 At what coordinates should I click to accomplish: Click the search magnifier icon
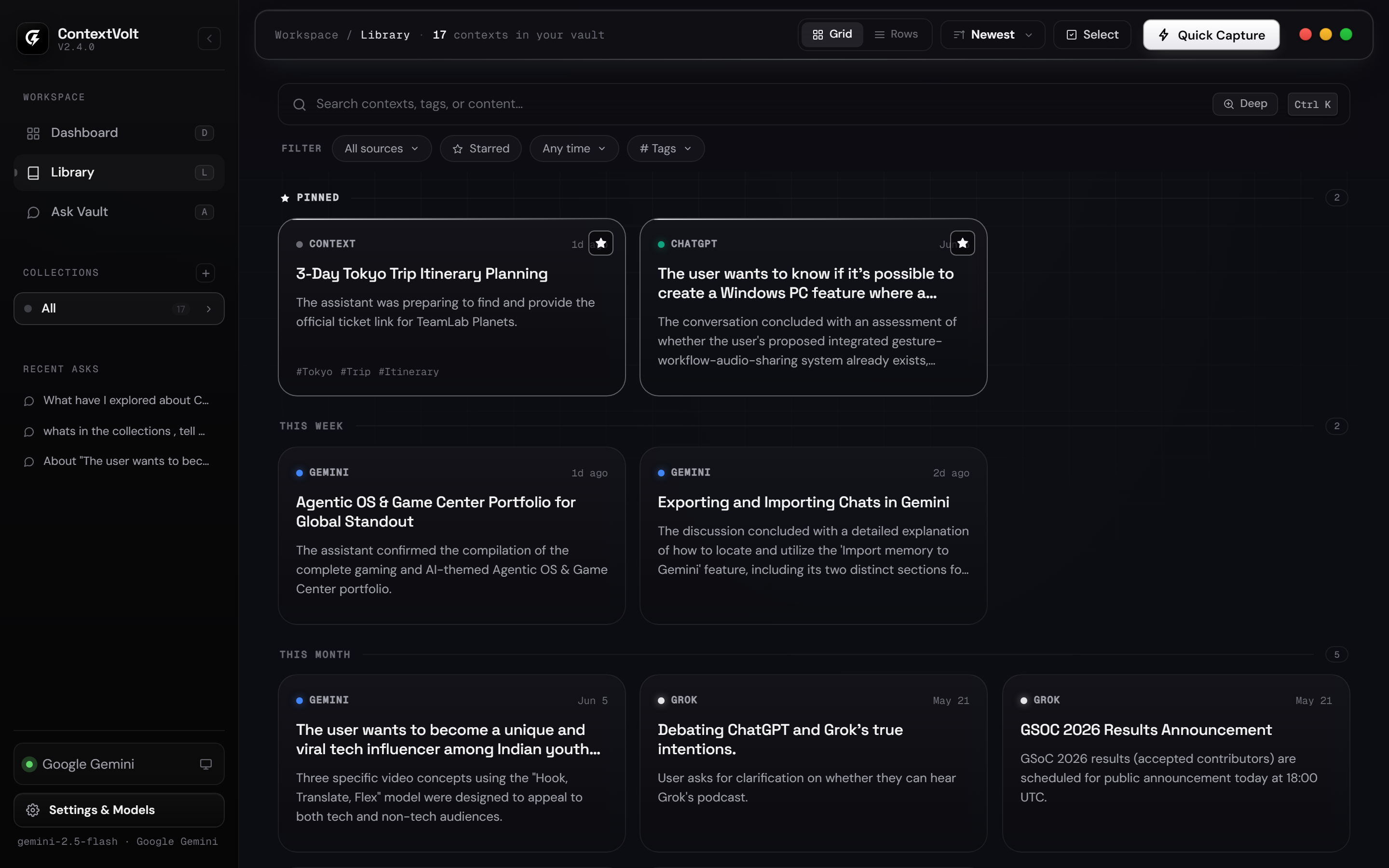(299, 105)
